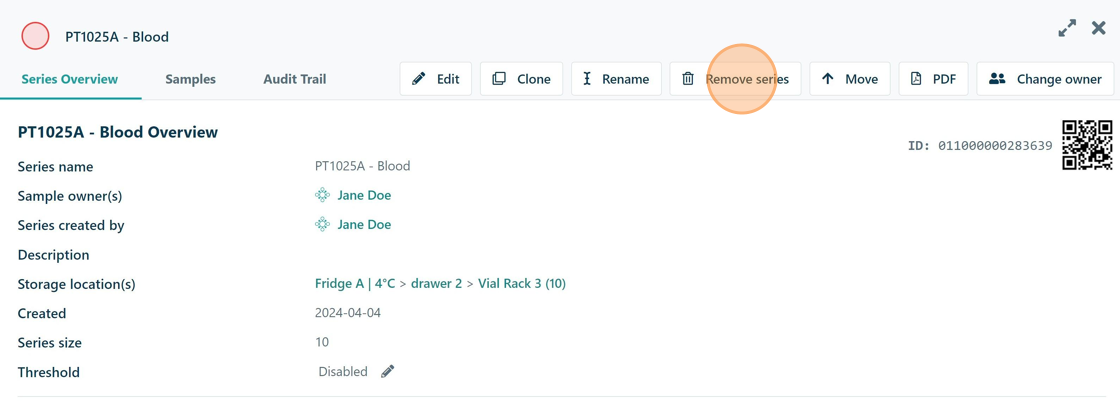Export series as PDF
Image resolution: width=1120 pixels, height=405 pixels.
pyautogui.click(x=933, y=79)
